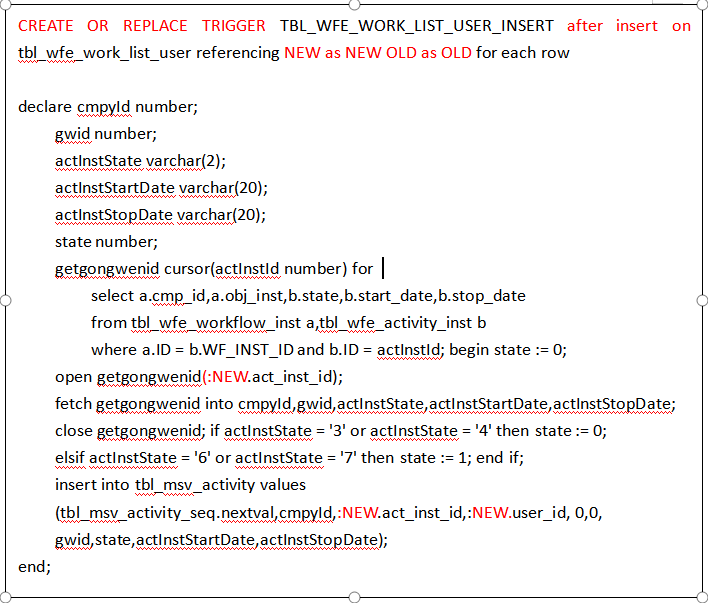Click the word 'fetch'
The image size is (708, 603).
pos(73,404)
